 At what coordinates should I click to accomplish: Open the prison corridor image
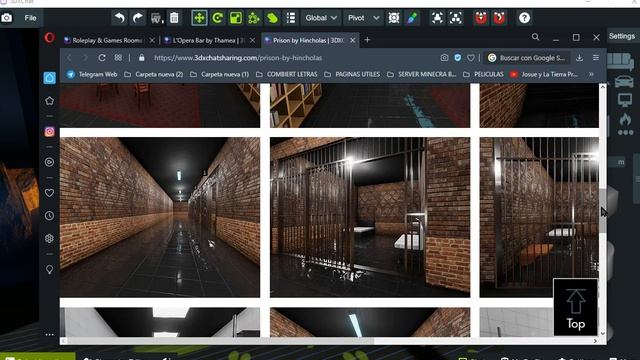[x=160, y=217]
